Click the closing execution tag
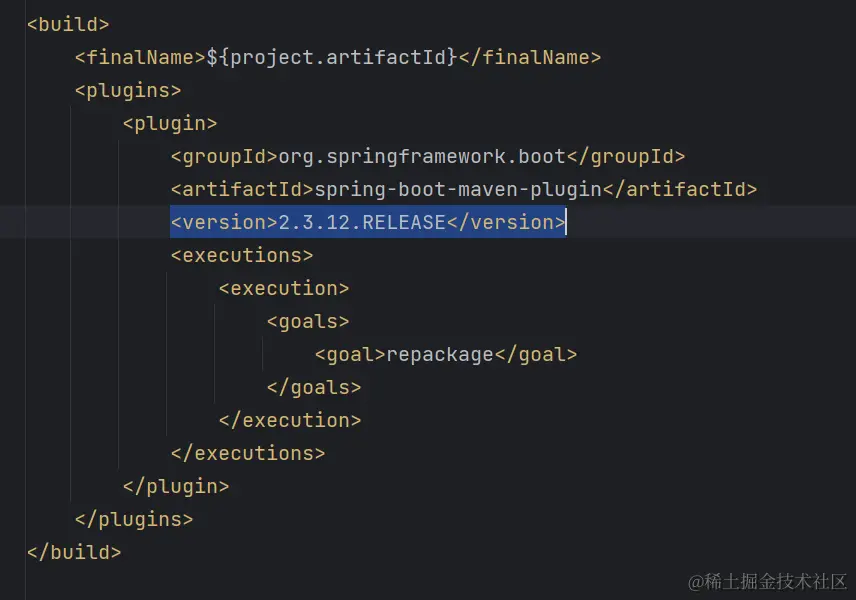This screenshot has width=856, height=600. tap(289, 420)
